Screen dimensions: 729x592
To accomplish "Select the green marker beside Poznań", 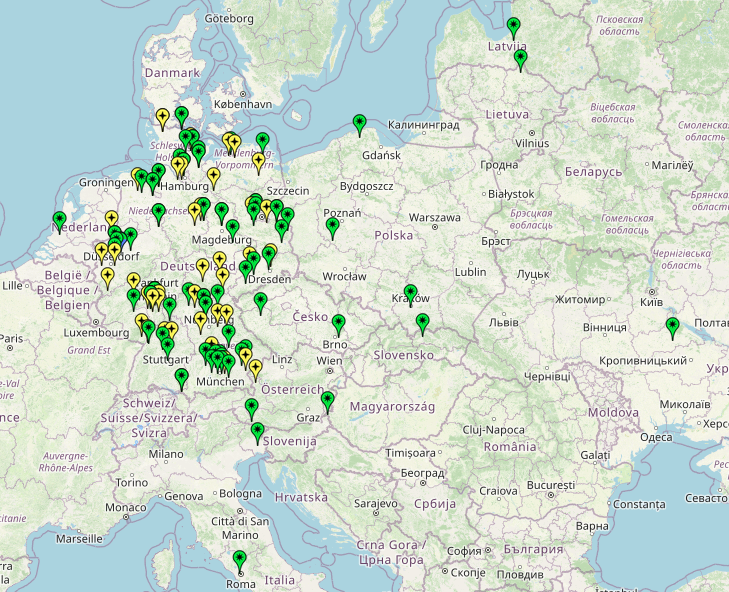I will [333, 228].
